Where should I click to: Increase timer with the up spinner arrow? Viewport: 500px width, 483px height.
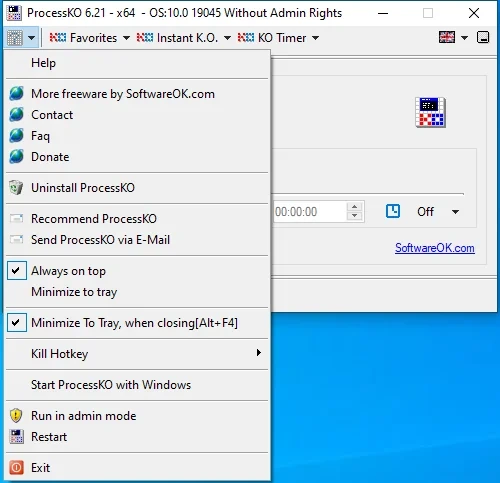(355, 207)
